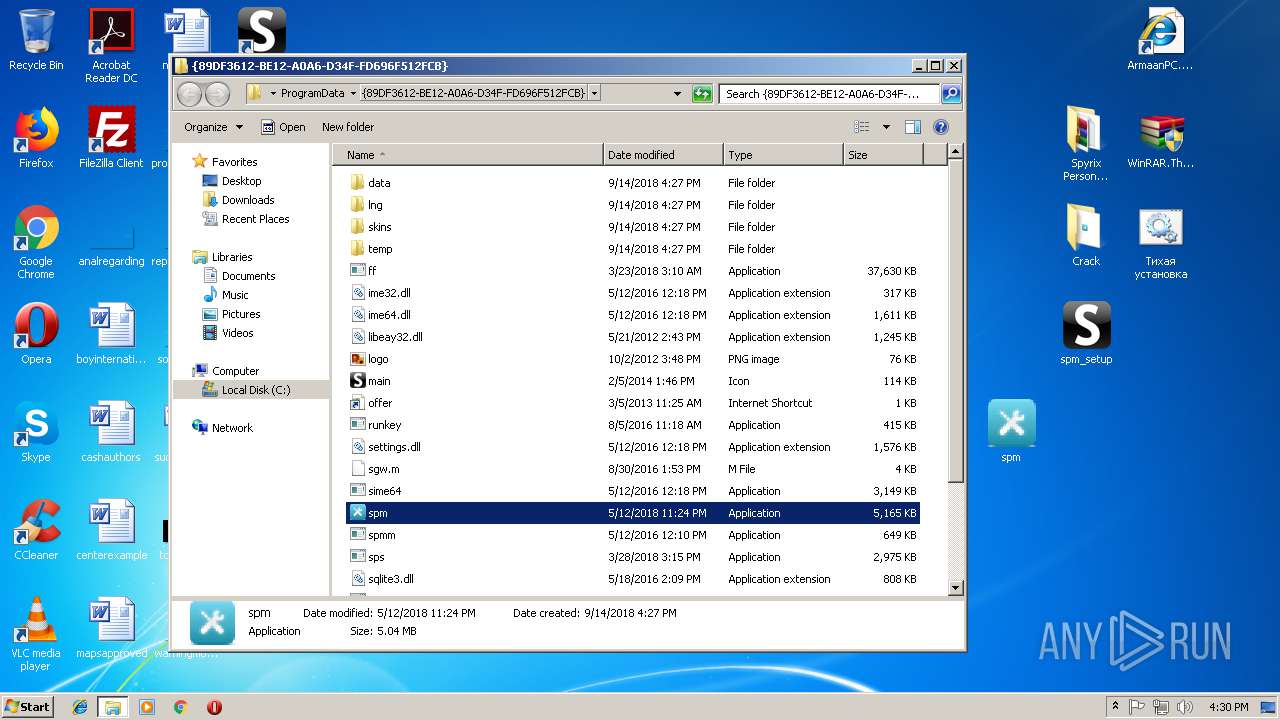
Task: Select the runkey application file
Action: pyautogui.click(x=632, y=425)
